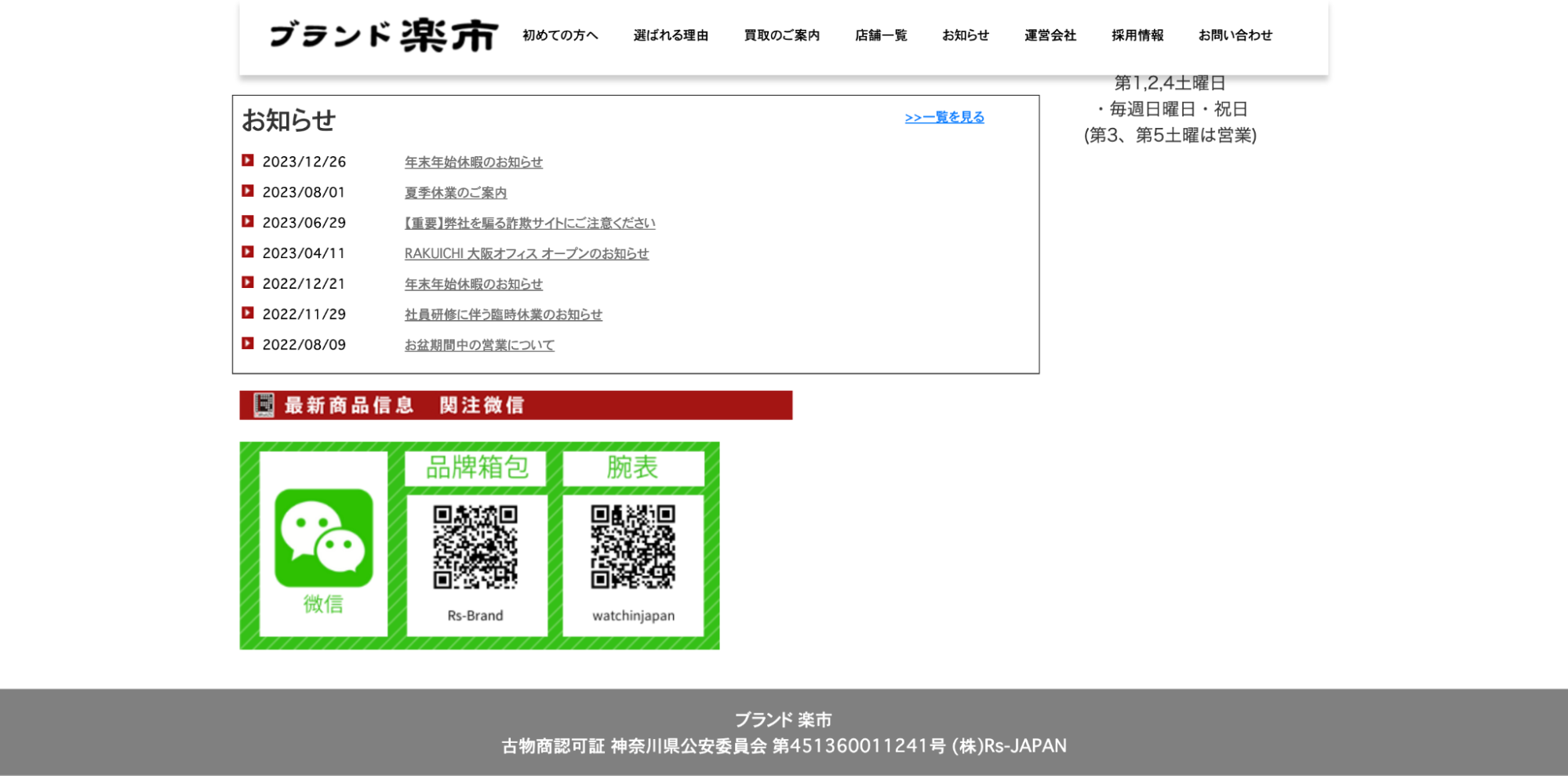This screenshot has width=1568, height=776.
Task: Open 夏季休業のご案内 news link
Action: click(x=456, y=193)
